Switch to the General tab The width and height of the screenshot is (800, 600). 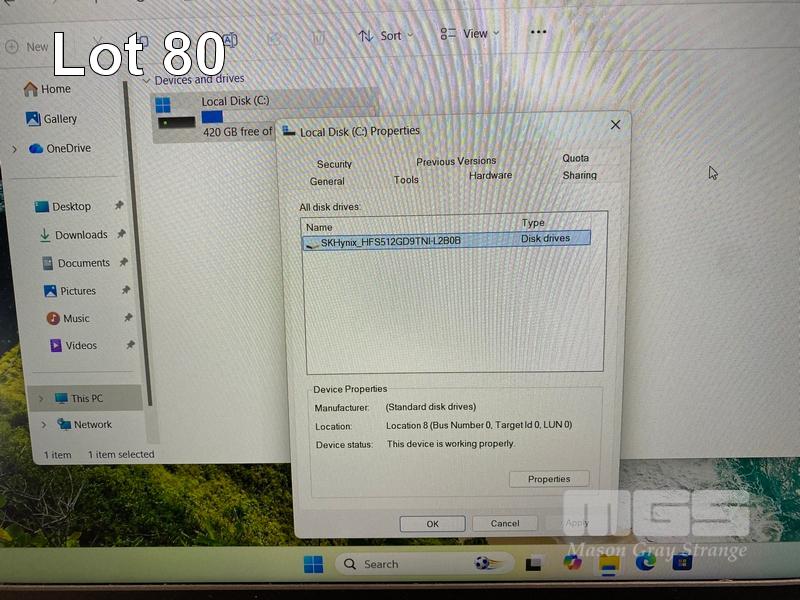pyautogui.click(x=327, y=181)
